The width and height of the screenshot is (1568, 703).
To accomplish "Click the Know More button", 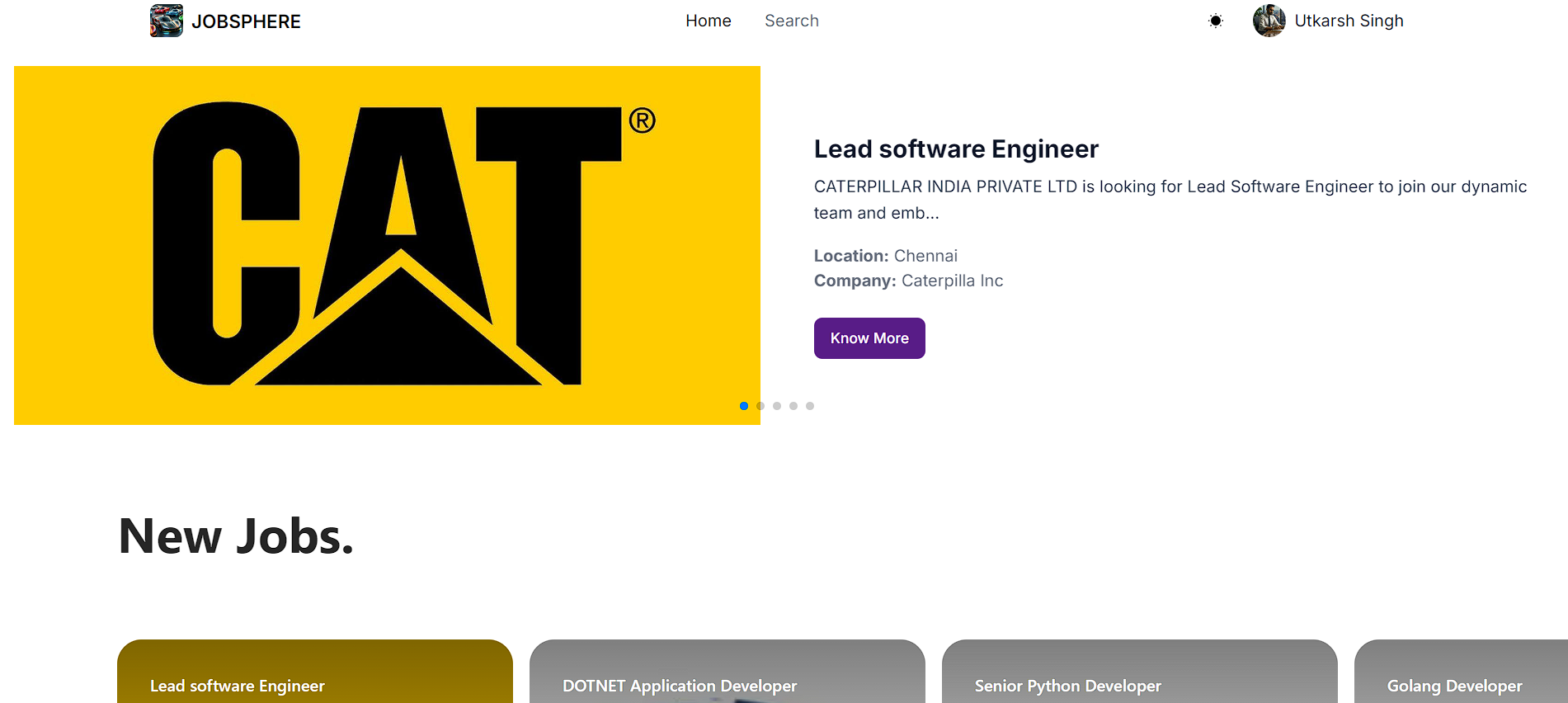I will coord(869,338).
